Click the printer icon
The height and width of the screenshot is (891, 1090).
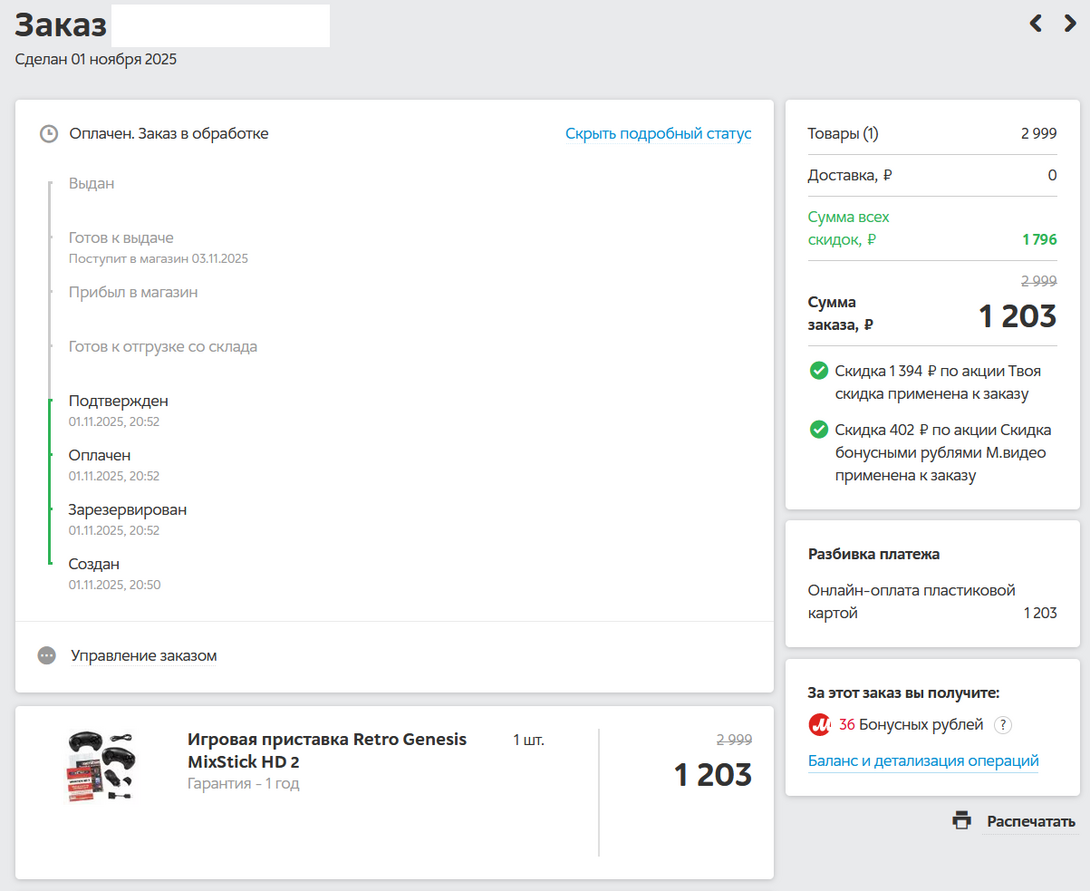tap(962, 821)
